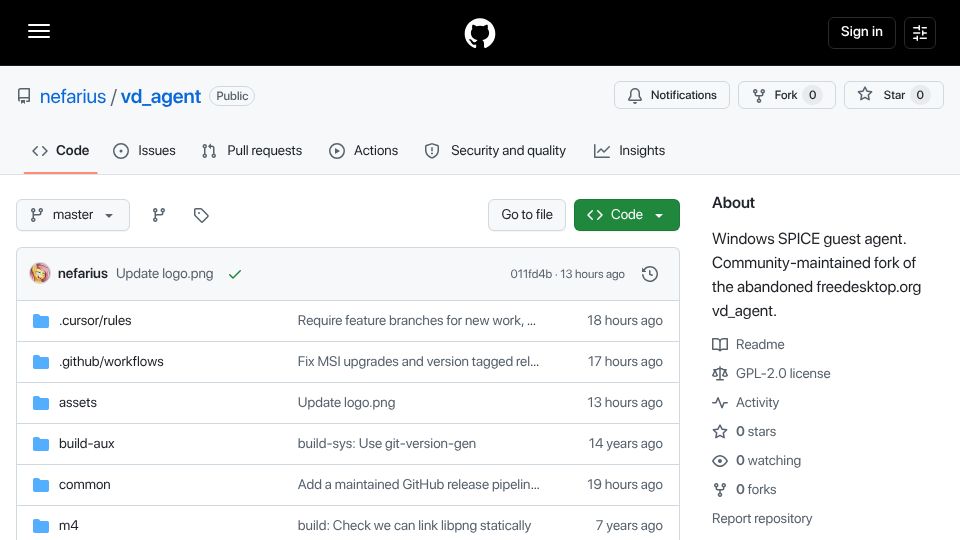The image size is (960, 540).
Task: Click folder icon beside .github/workflows
Action: tap(41, 362)
